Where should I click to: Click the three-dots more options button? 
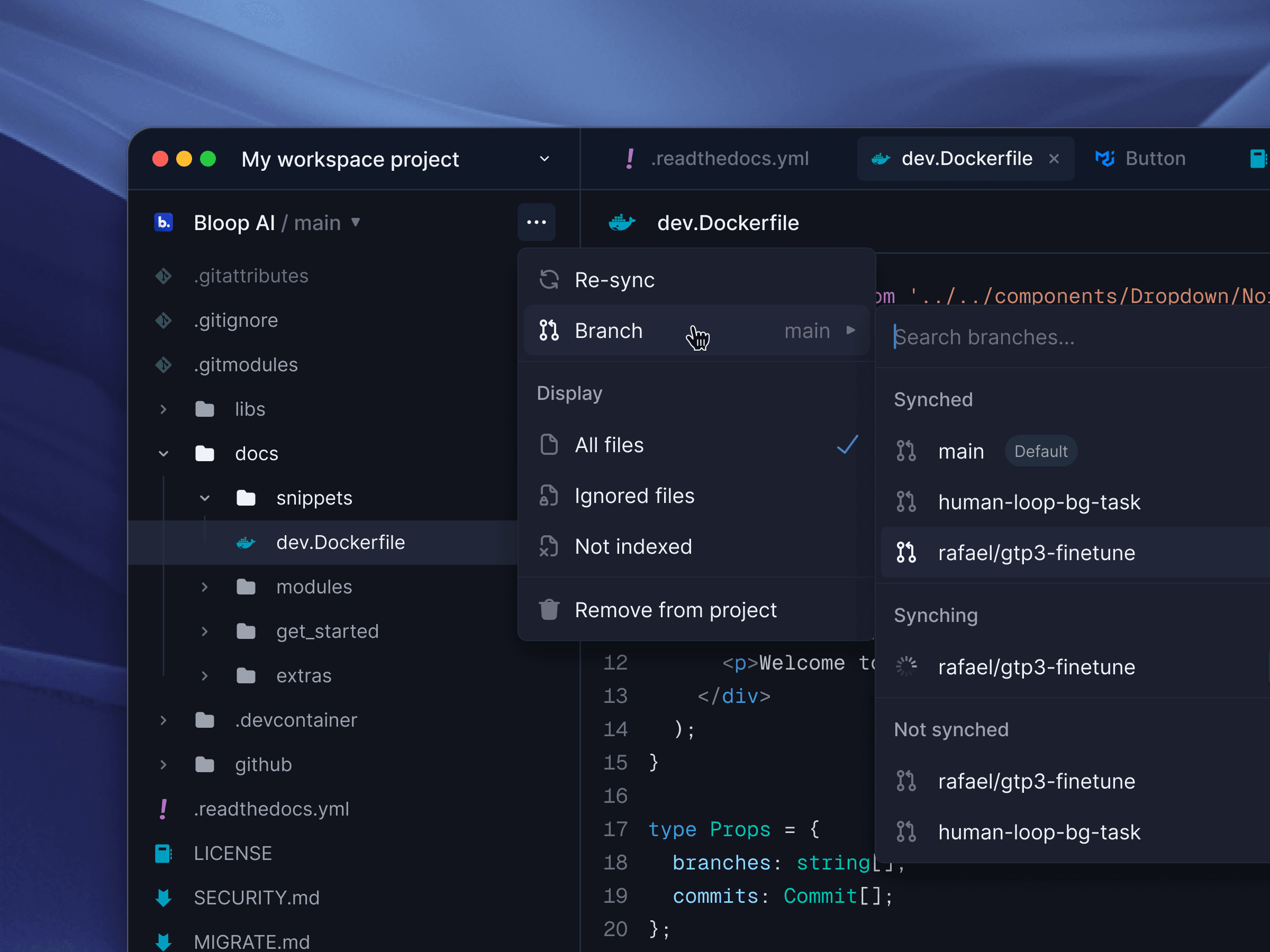pyautogui.click(x=536, y=222)
